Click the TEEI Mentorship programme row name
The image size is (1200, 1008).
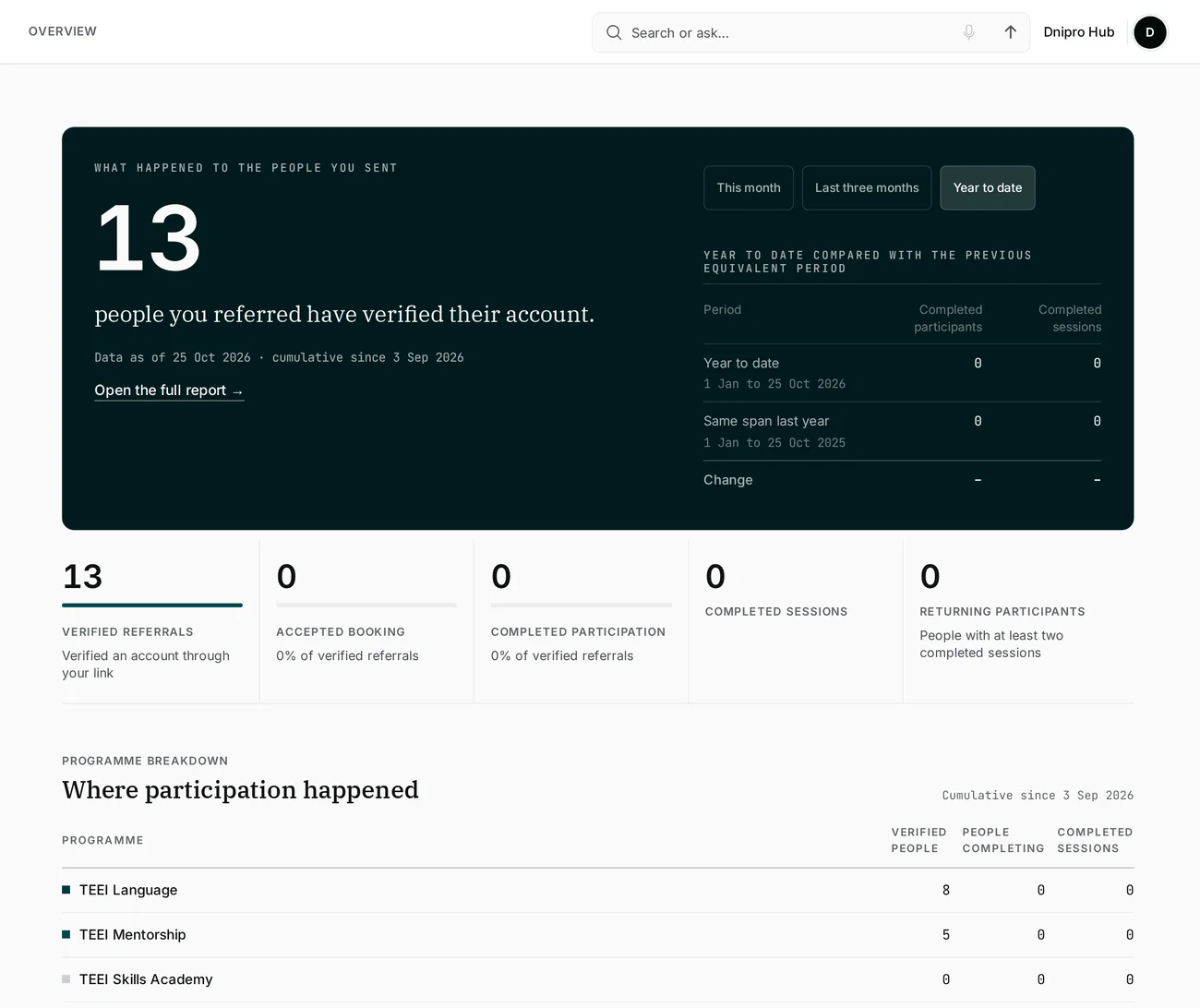click(133, 934)
